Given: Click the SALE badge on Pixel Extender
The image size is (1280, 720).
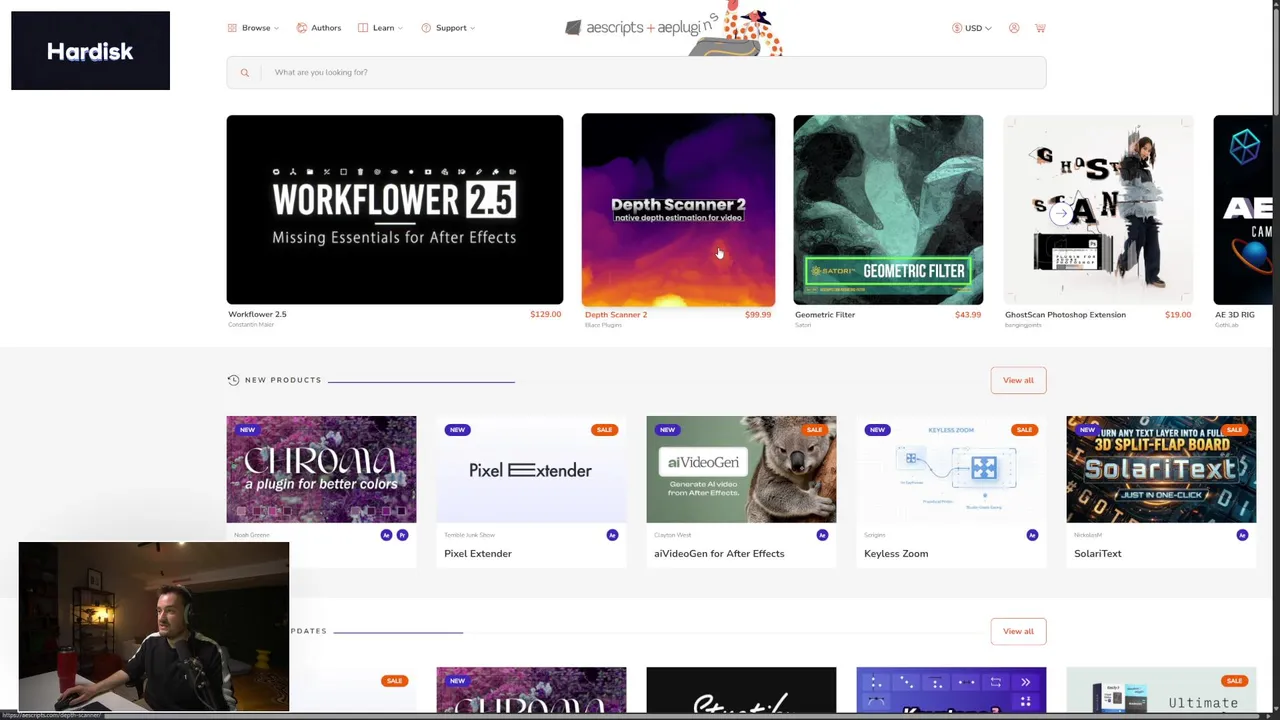Looking at the screenshot, I should click(604, 430).
